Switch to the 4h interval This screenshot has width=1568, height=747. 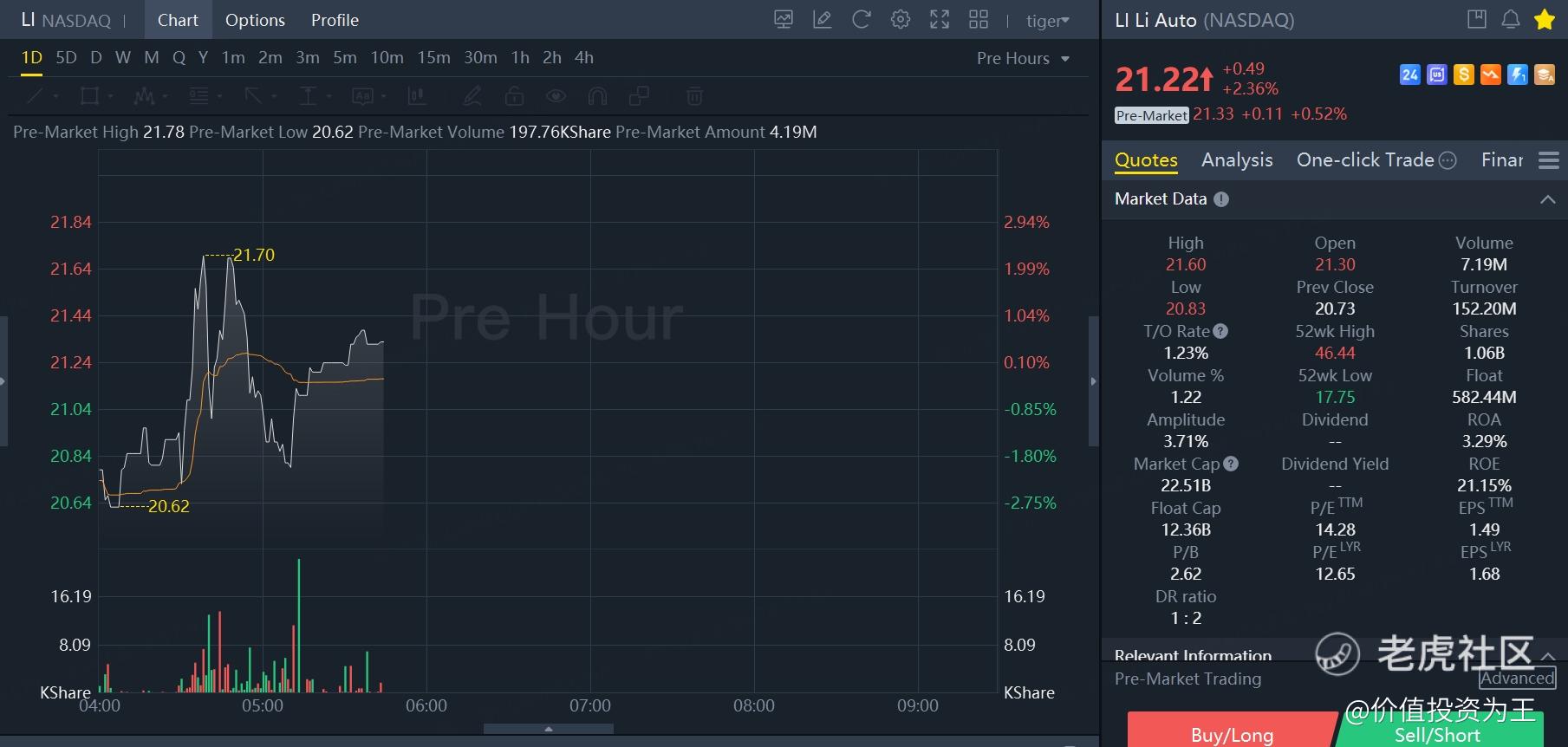[584, 58]
